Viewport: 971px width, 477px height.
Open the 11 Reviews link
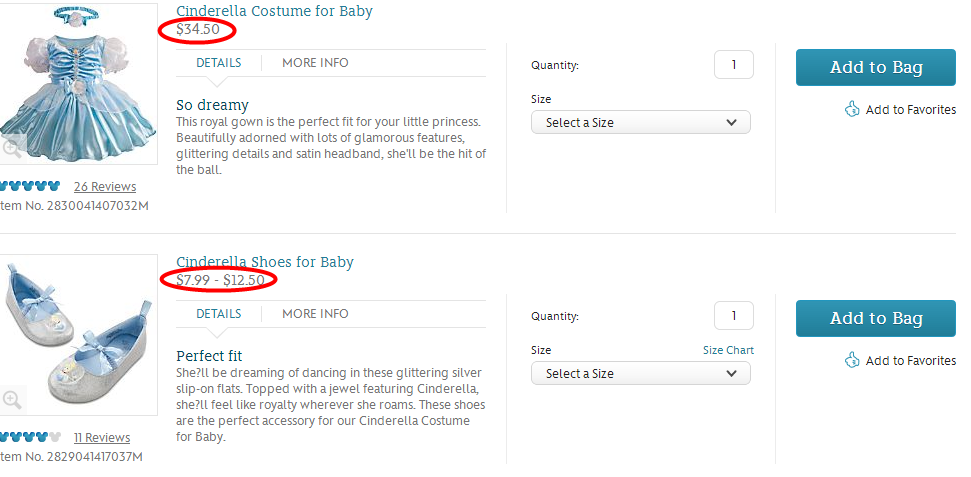pyautogui.click(x=102, y=438)
